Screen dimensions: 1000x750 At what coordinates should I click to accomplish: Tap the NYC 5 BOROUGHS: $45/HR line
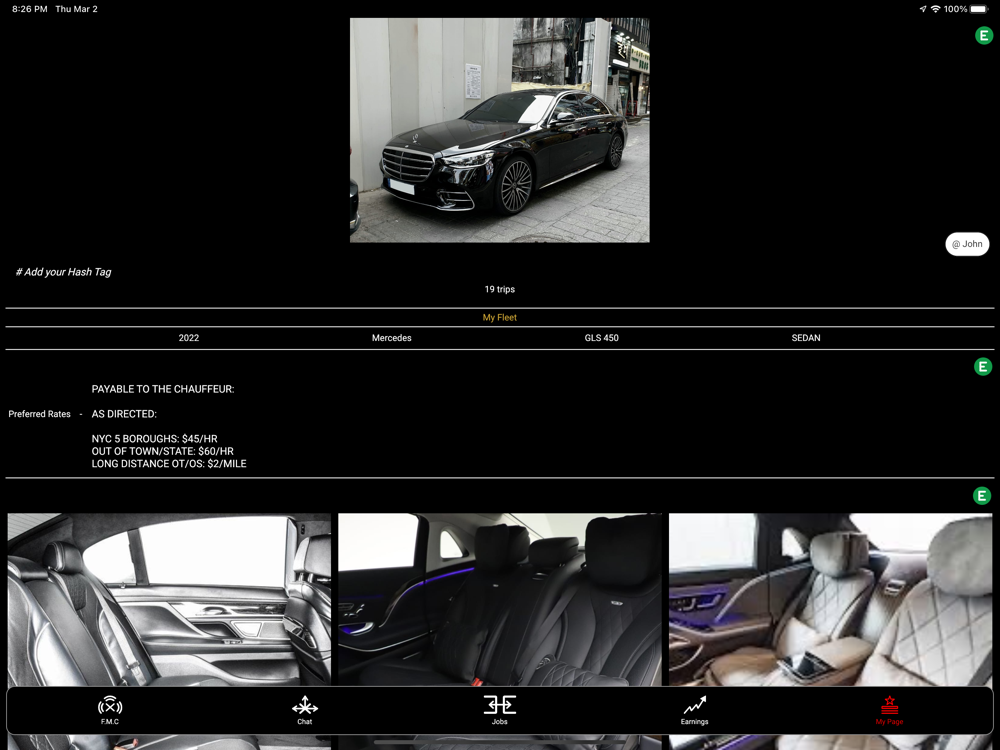coord(154,439)
